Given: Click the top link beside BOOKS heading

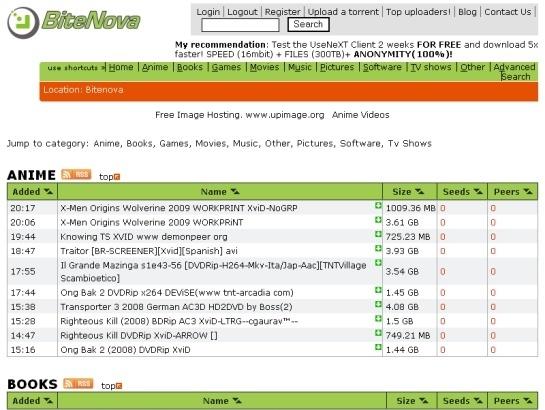Looking at the screenshot, I should (108, 386).
